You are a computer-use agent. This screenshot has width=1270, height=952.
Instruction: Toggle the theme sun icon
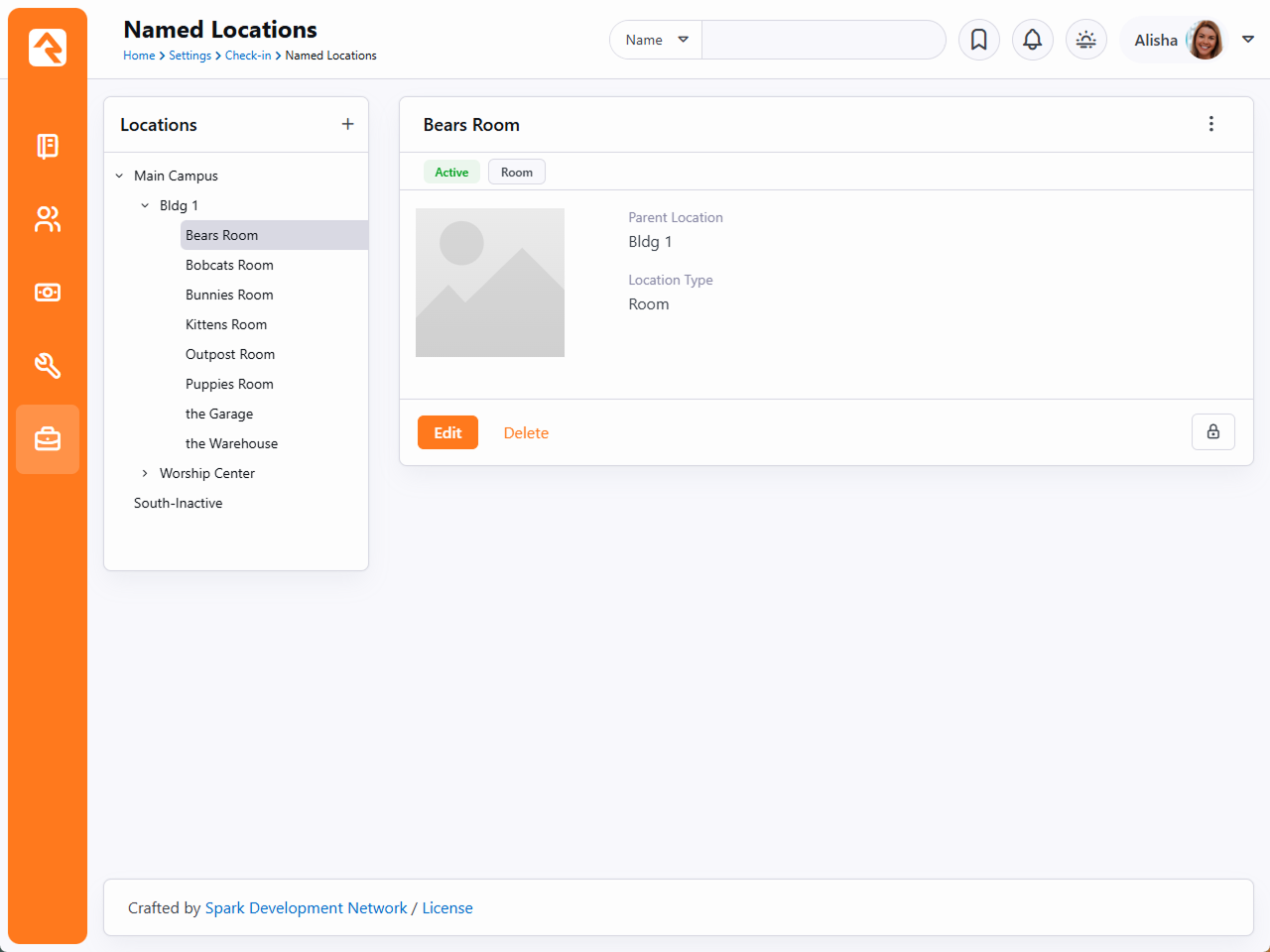pos(1085,40)
